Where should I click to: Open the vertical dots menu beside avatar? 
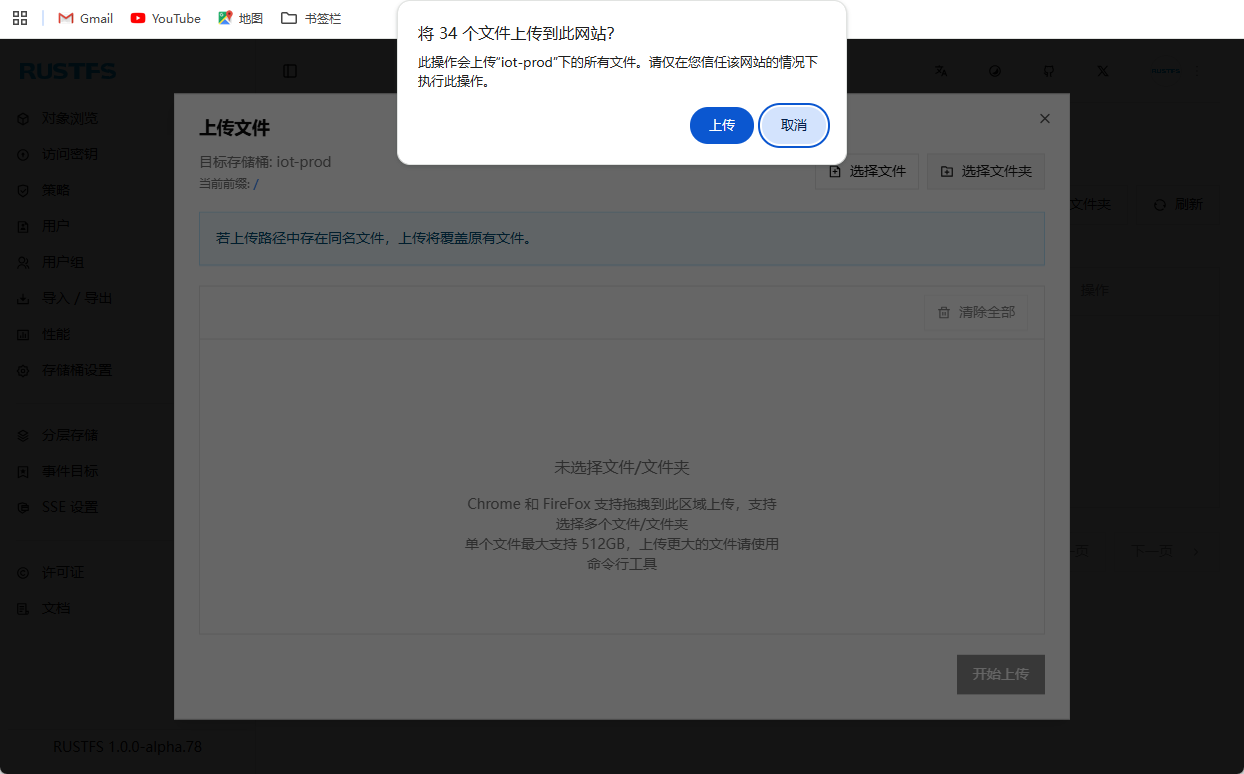(x=1199, y=71)
